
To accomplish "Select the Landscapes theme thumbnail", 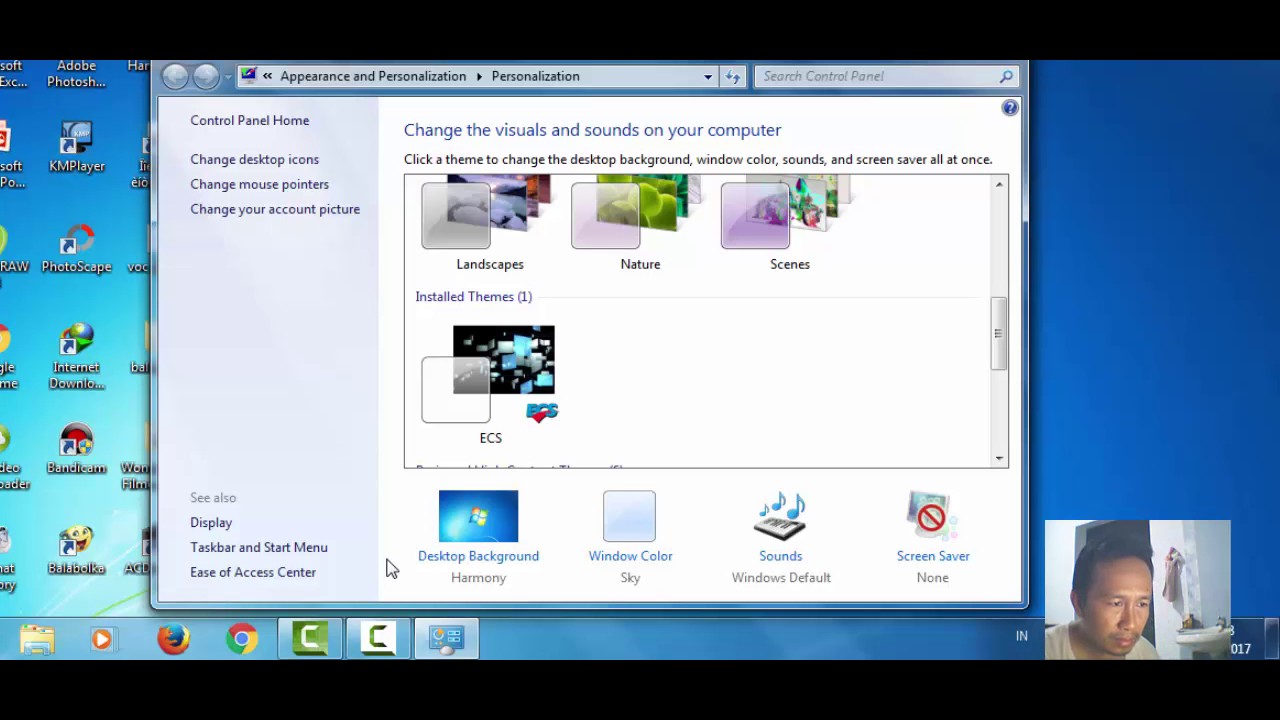I will (x=489, y=212).
